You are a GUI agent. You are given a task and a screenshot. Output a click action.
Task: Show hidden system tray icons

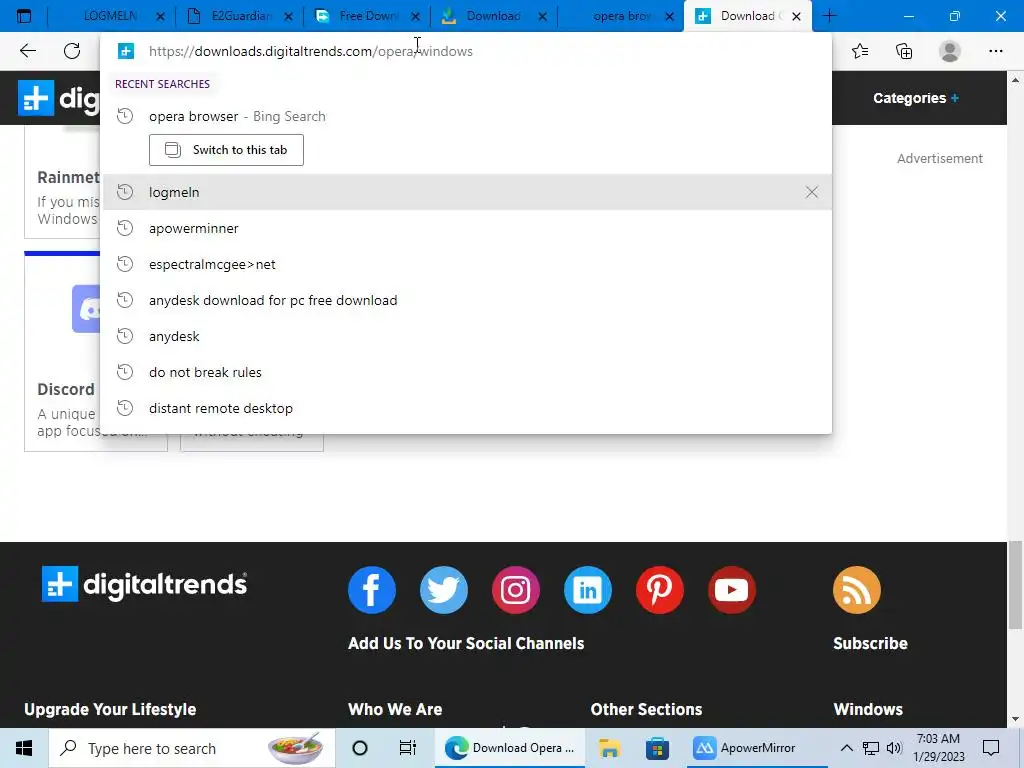click(846, 748)
